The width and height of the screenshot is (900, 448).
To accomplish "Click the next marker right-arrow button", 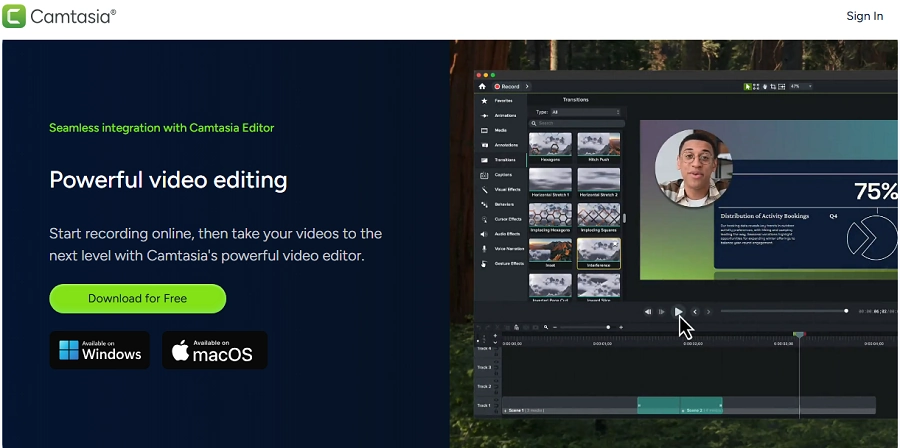I will pyautogui.click(x=708, y=312).
